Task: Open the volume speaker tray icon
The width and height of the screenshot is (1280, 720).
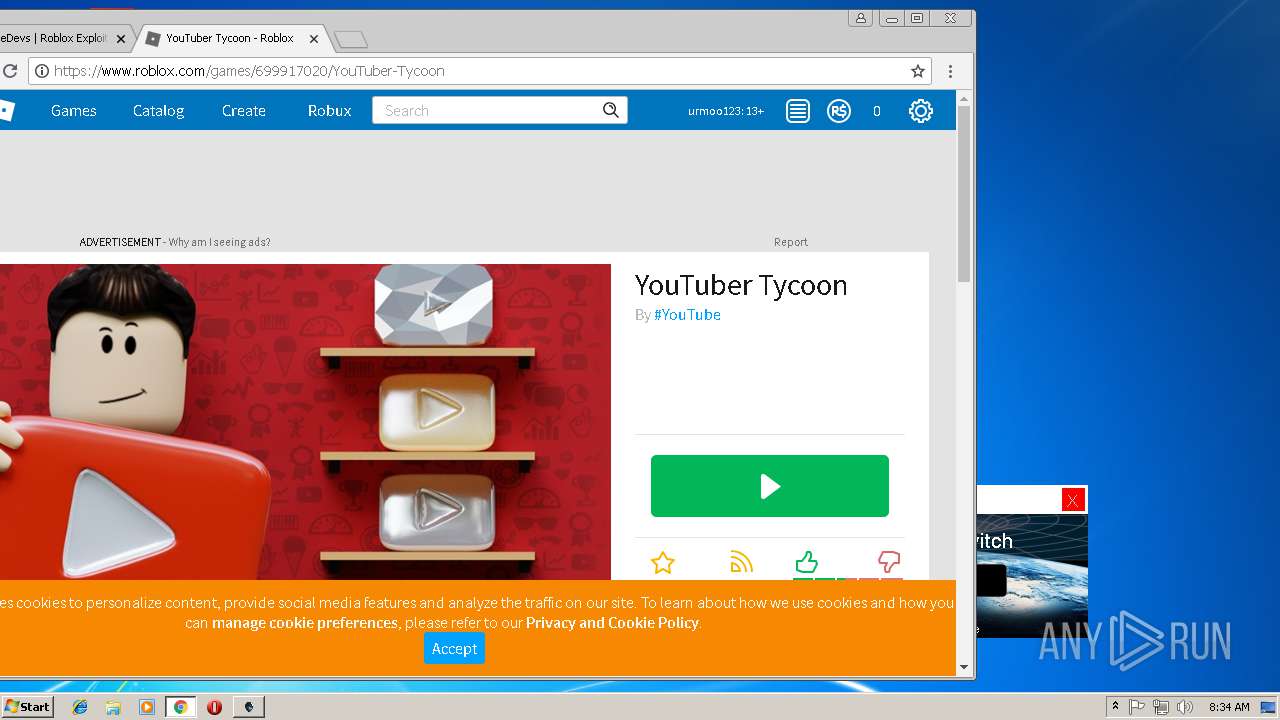Action: (x=1185, y=707)
